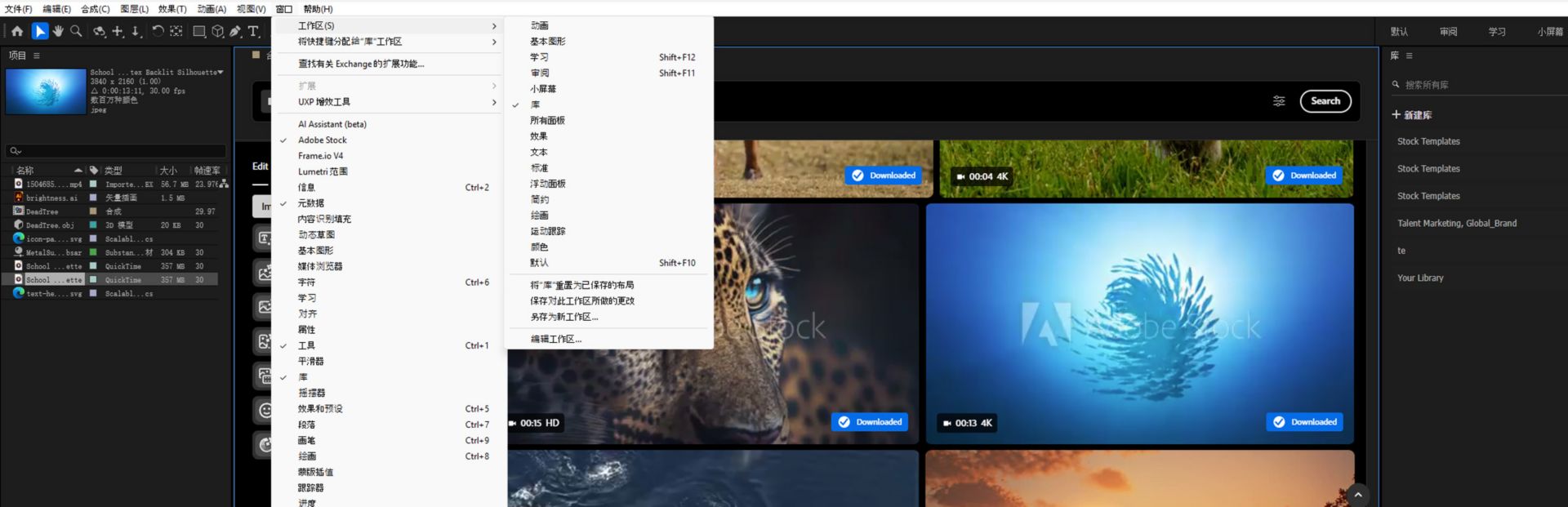Select the Orbit camera tool
The width and height of the screenshot is (1568, 507).
tap(99, 31)
